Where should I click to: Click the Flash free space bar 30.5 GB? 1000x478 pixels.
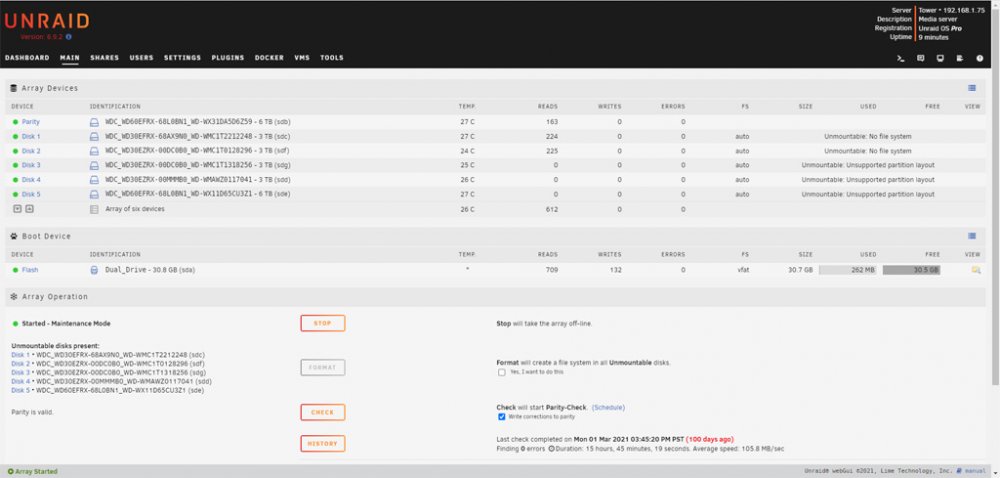click(x=911, y=270)
